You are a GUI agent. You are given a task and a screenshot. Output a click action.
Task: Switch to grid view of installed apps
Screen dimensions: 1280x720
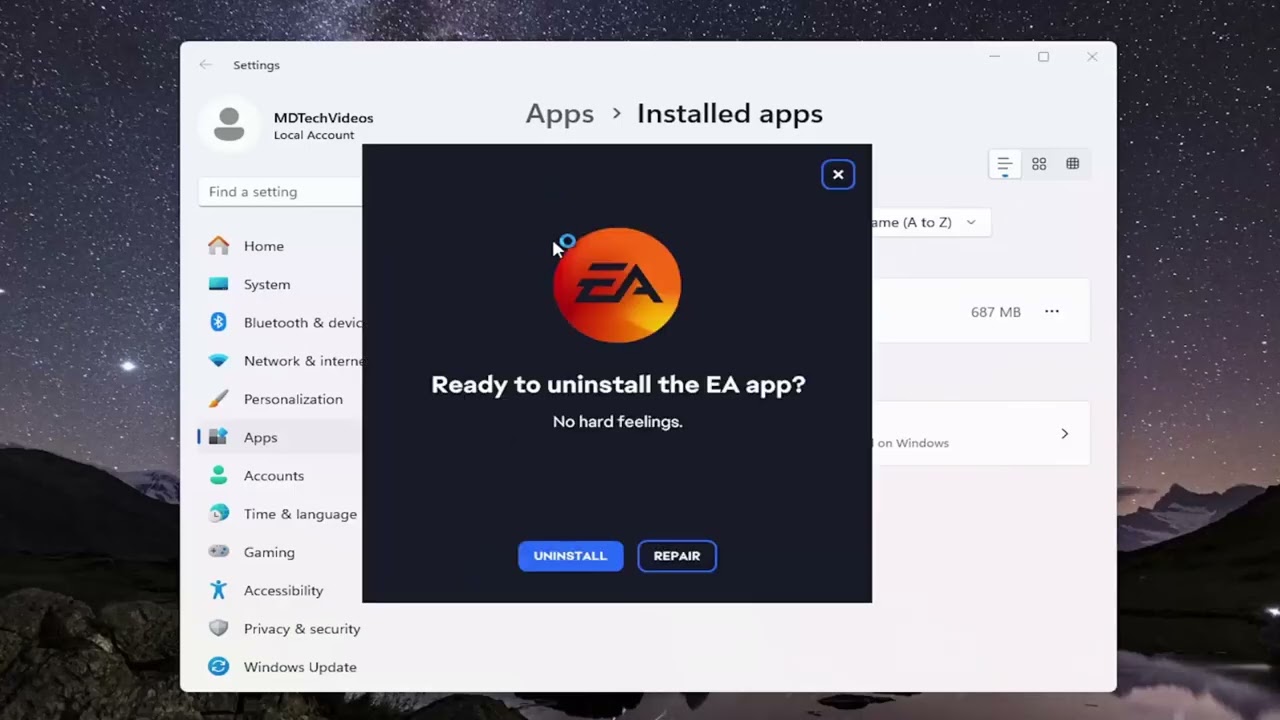[x=1039, y=164]
